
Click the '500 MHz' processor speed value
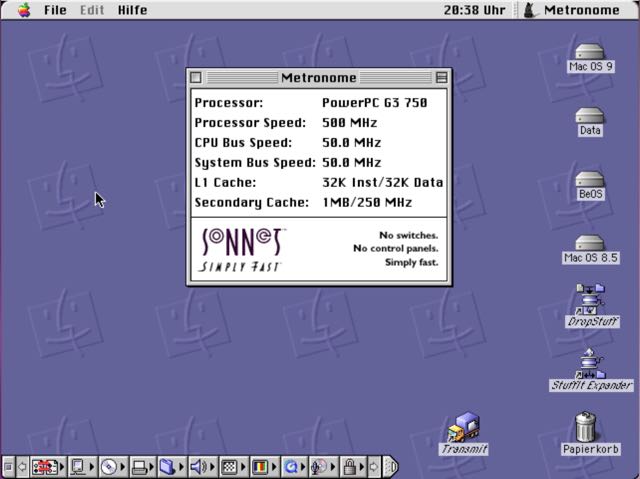349,123
